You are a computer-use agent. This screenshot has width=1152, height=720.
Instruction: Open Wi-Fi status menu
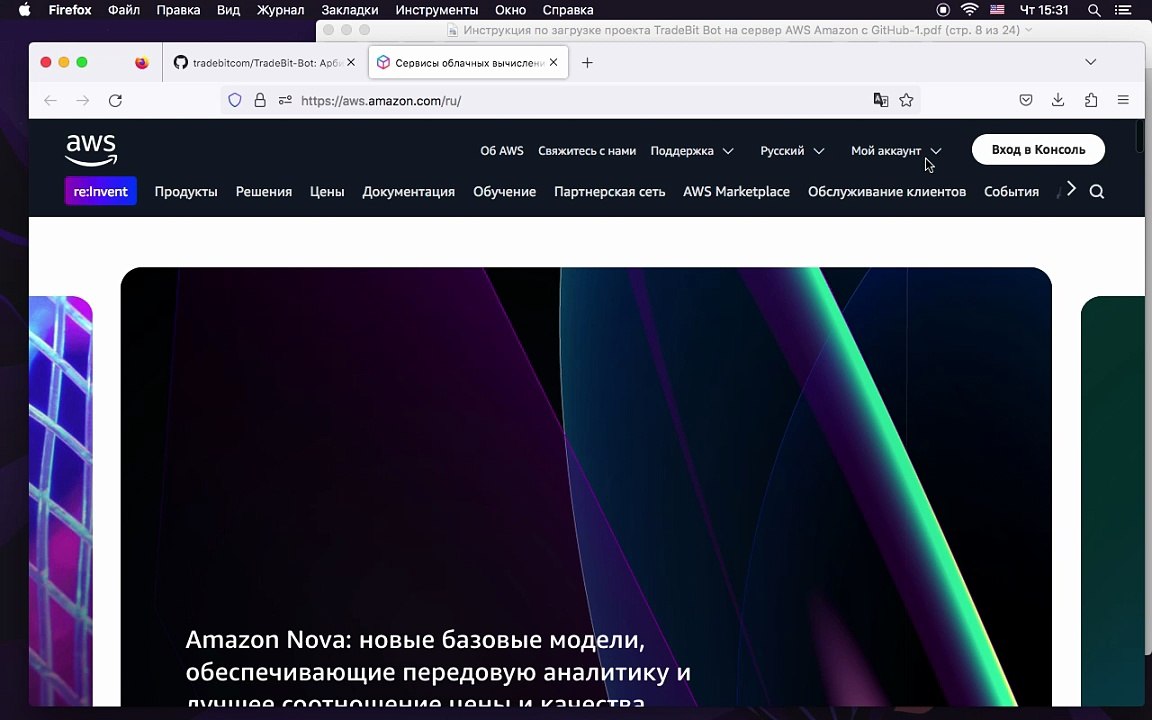tap(970, 10)
